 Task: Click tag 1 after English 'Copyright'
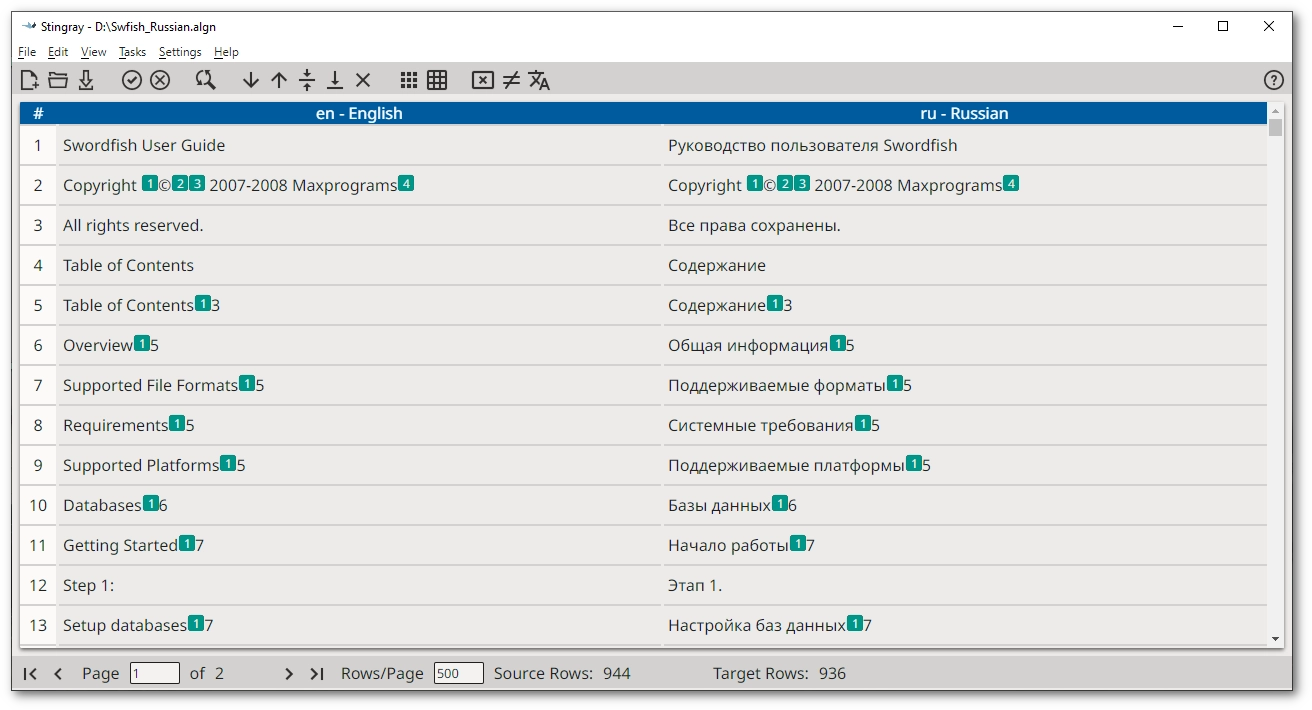tap(150, 183)
